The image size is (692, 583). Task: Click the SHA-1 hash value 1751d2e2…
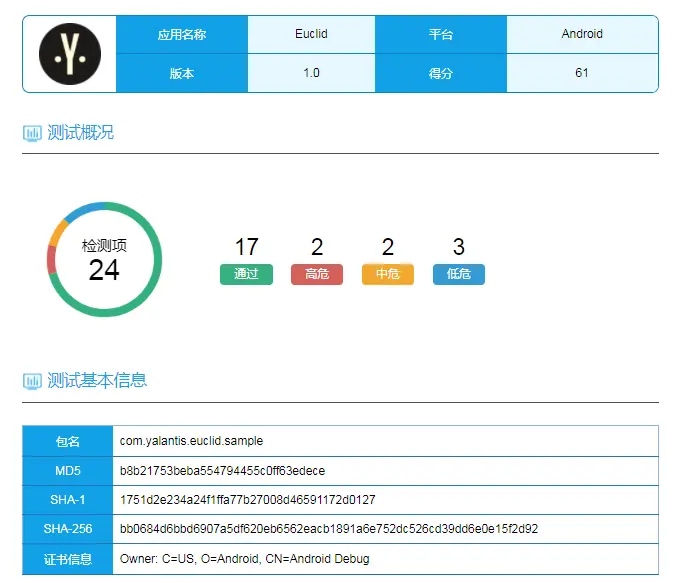pos(248,500)
